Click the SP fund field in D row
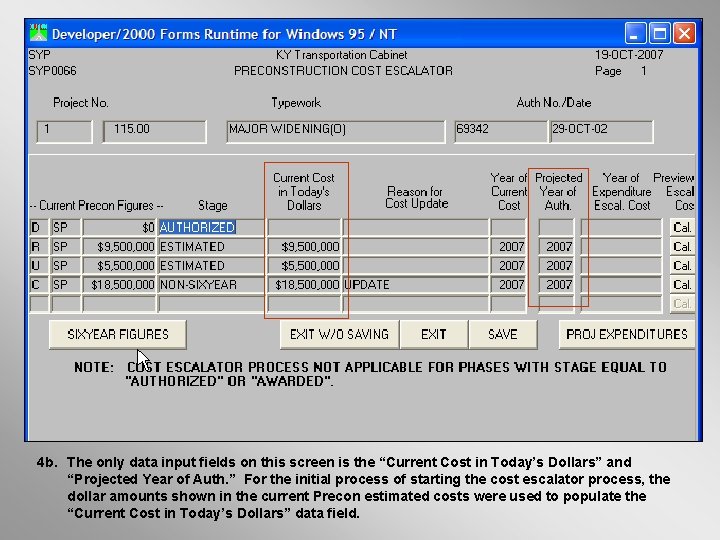The width and height of the screenshot is (720, 540). (x=66, y=227)
